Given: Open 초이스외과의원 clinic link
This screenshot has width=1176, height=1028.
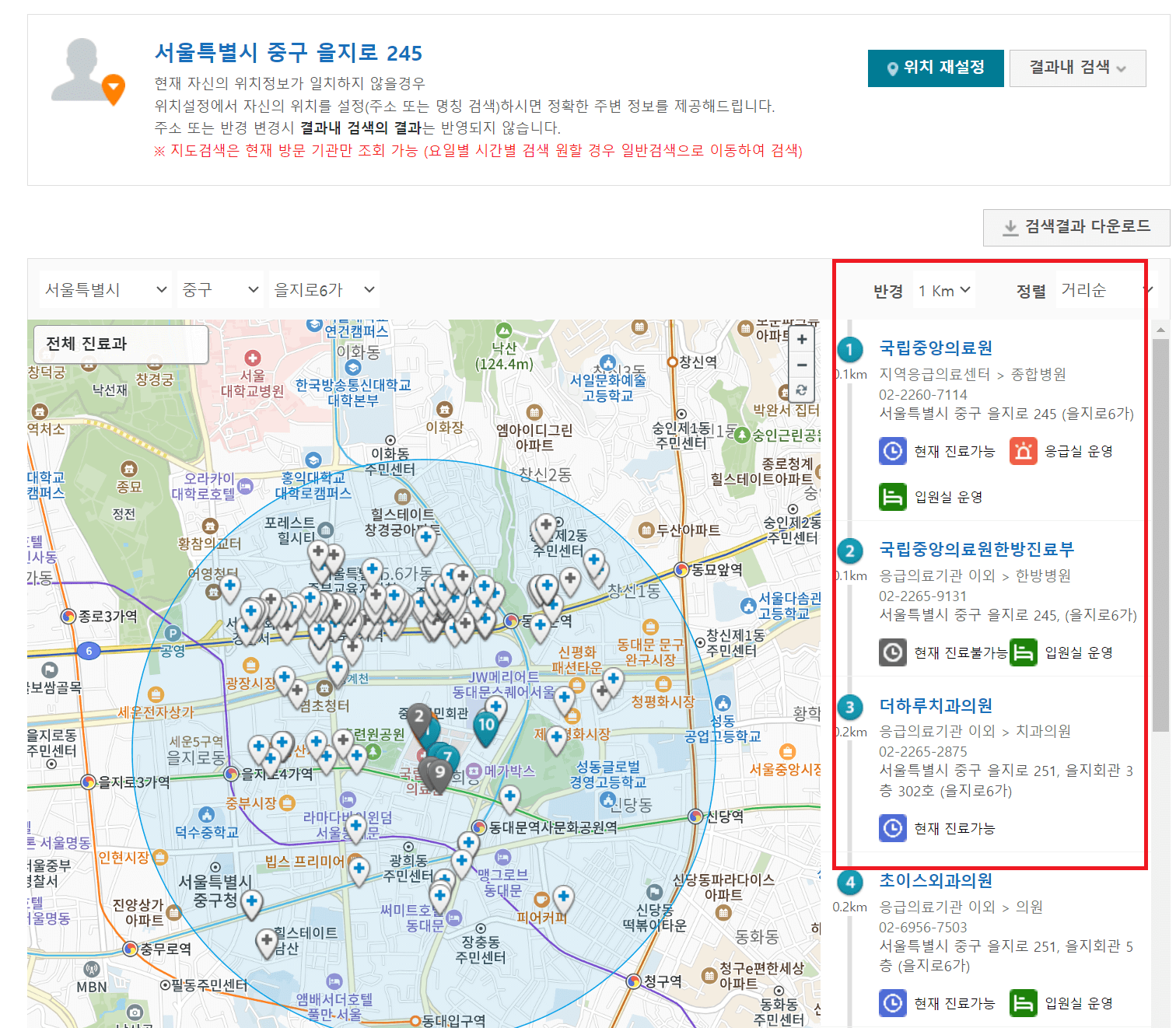Looking at the screenshot, I should 936,880.
